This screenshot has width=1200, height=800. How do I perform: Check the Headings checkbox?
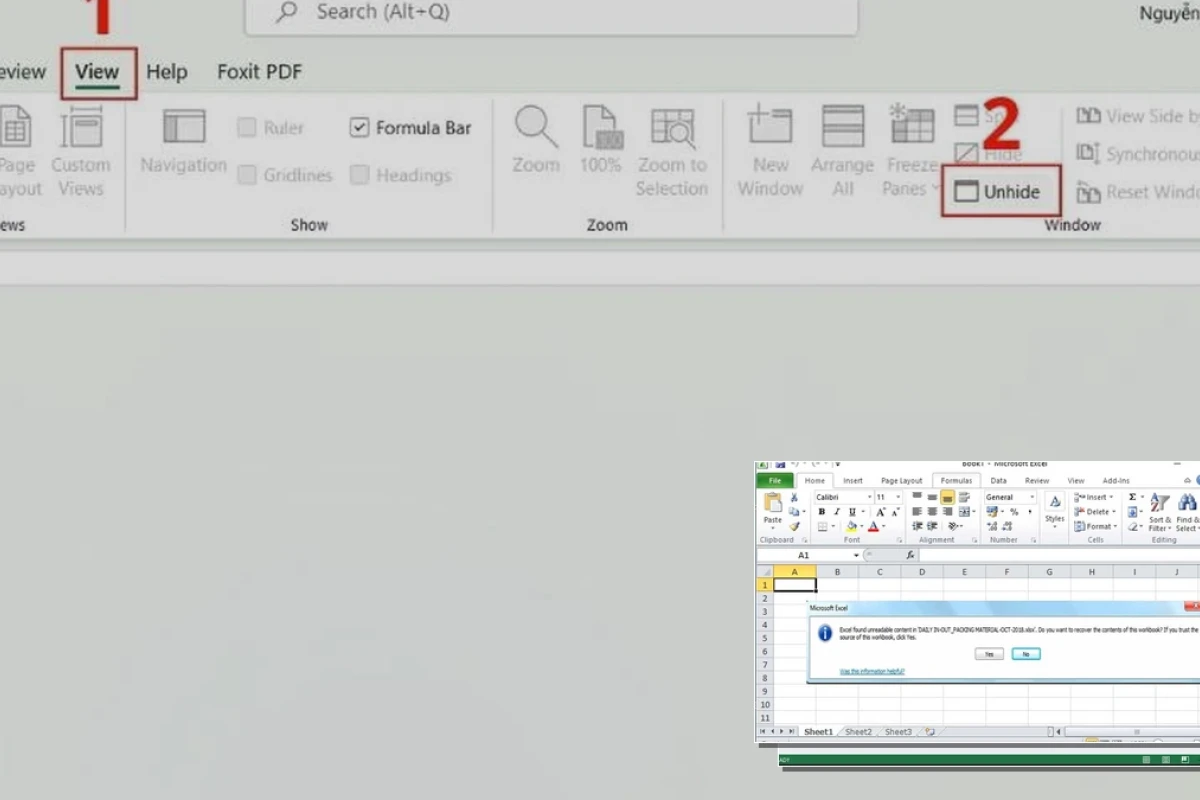coord(360,175)
